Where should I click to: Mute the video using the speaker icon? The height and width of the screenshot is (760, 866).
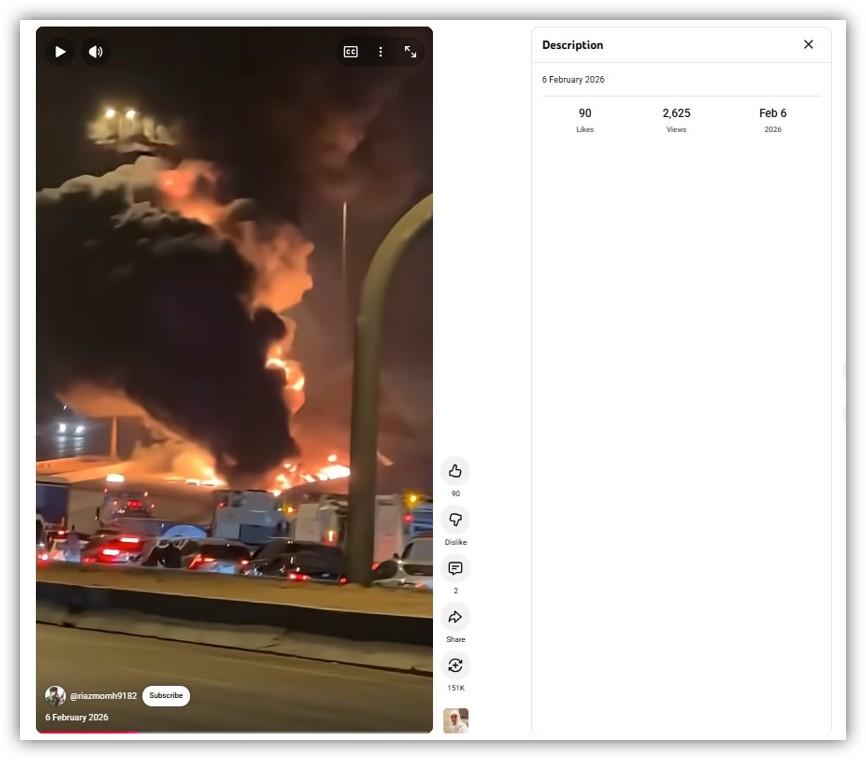tap(95, 52)
